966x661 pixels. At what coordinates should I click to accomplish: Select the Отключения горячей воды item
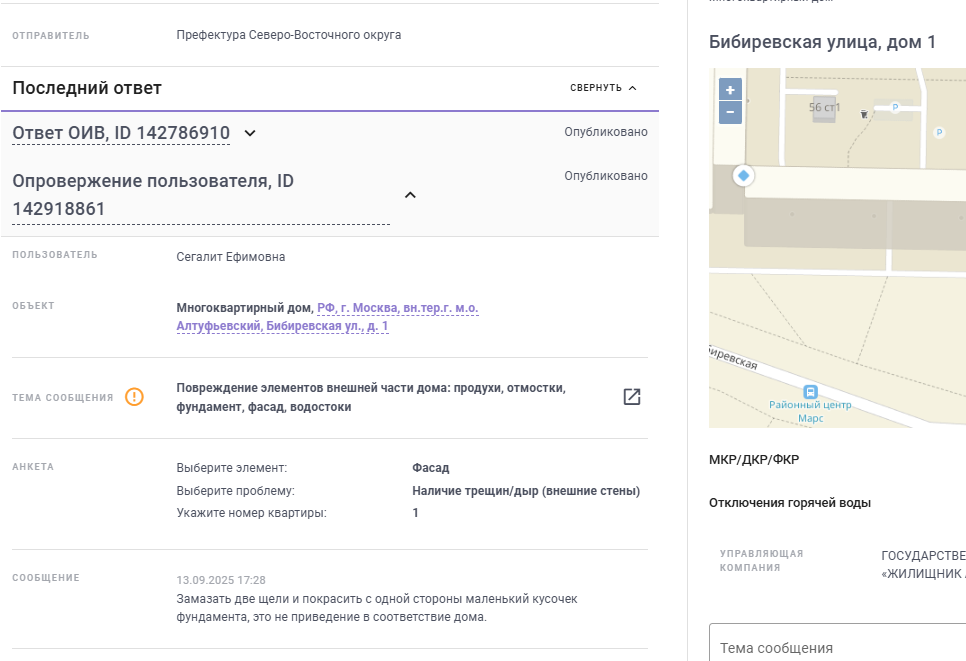(x=790, y=503)
